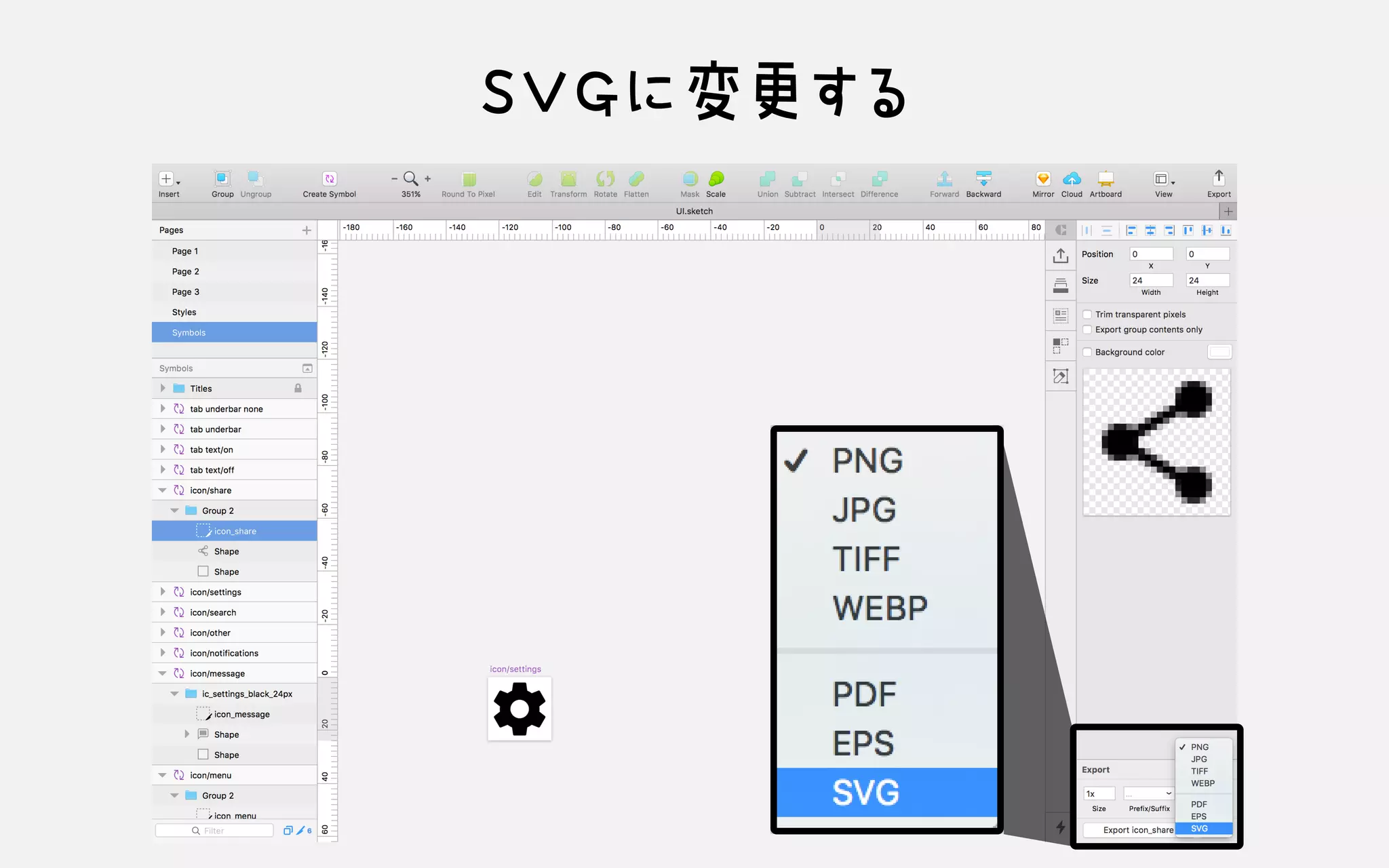Viewport: 1389px width, 868px height.
Task: Click the Forward arrange icon
Action: (x=944, y=178)
